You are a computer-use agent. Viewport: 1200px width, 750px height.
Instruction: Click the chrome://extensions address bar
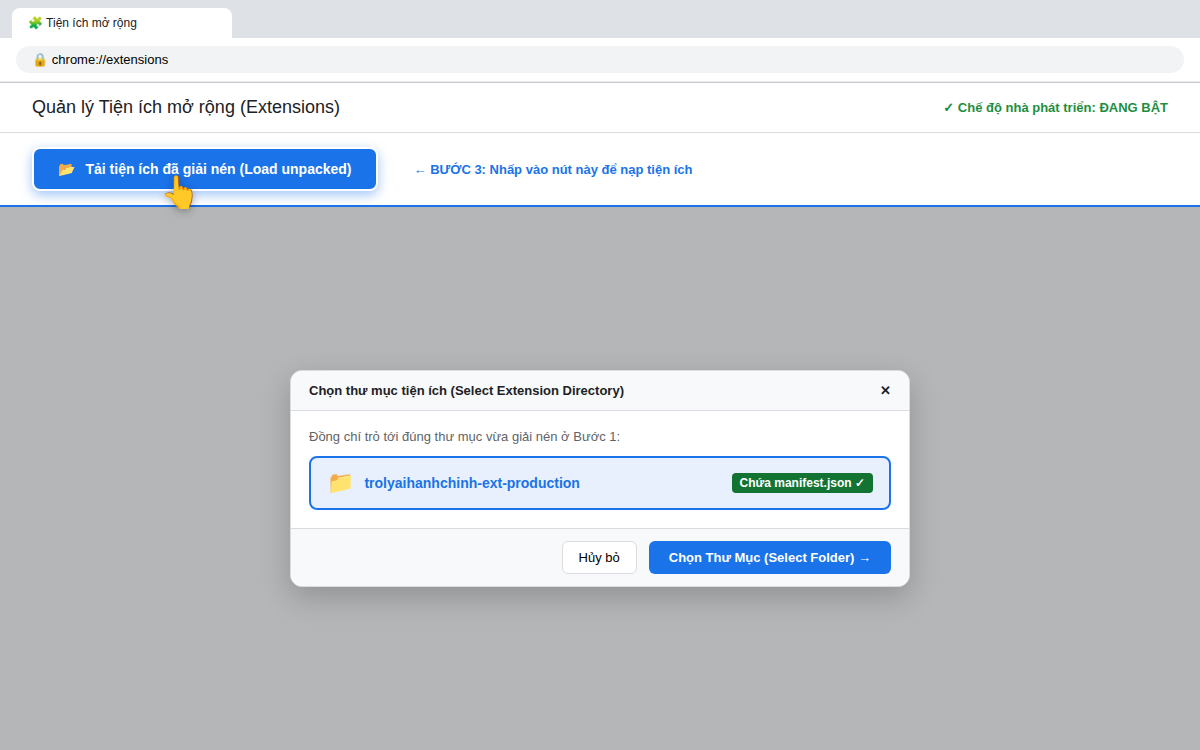[600, 59]
